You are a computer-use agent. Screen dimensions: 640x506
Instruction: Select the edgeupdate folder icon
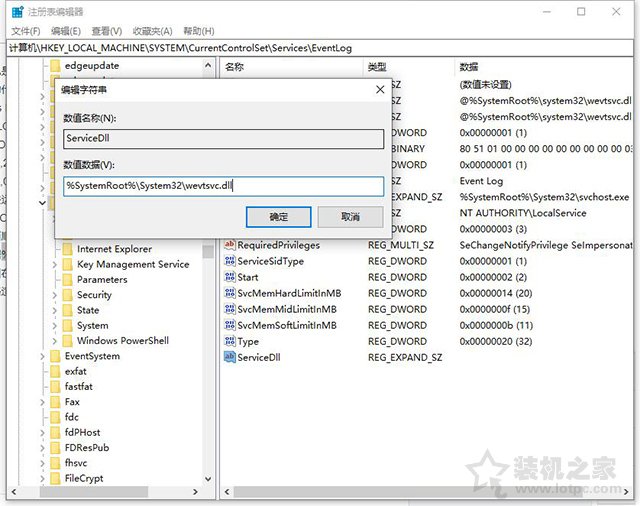56,66
